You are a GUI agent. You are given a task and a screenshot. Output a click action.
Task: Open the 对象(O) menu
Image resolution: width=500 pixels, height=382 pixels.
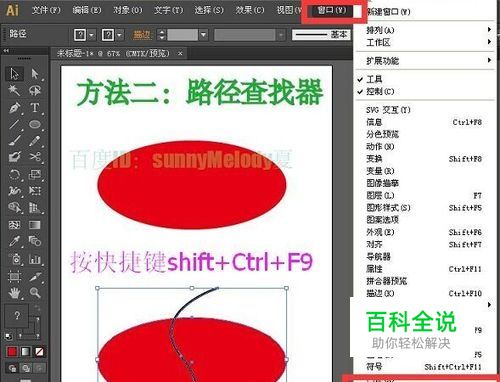pos(127,10)
